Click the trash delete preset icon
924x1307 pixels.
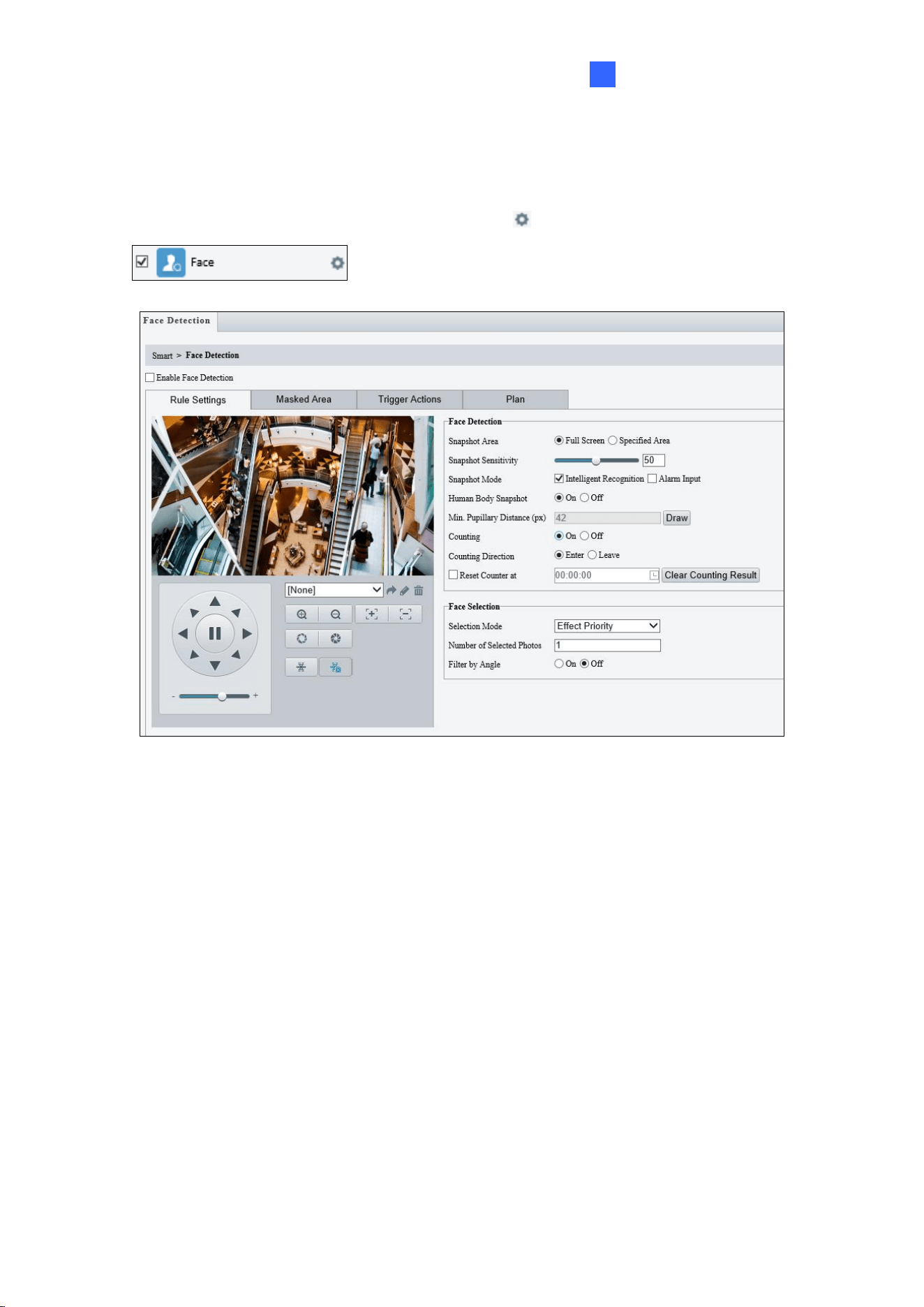pos(419,590)
